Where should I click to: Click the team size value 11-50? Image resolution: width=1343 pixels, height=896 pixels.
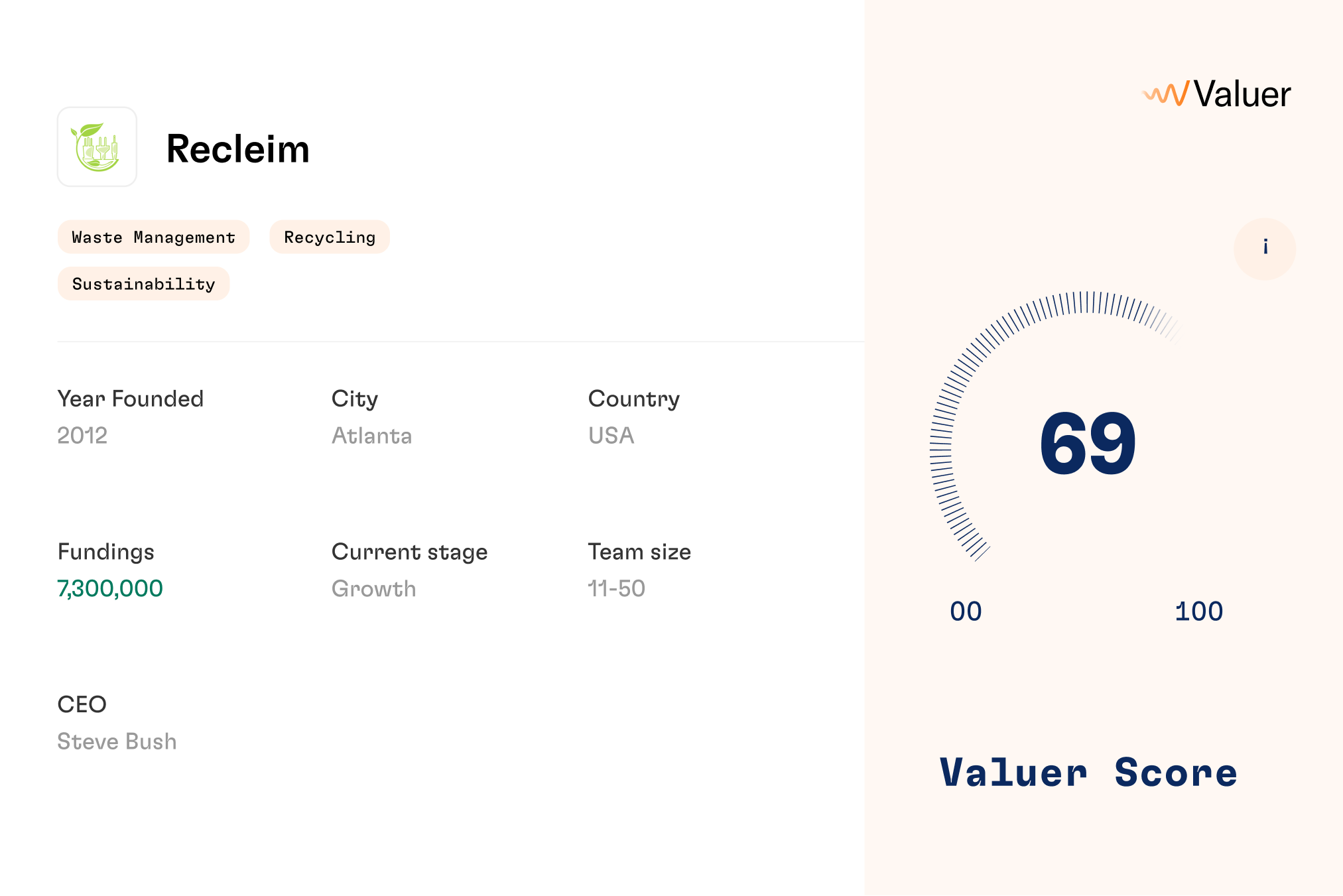pyautogui.click(x=616, y=588)
